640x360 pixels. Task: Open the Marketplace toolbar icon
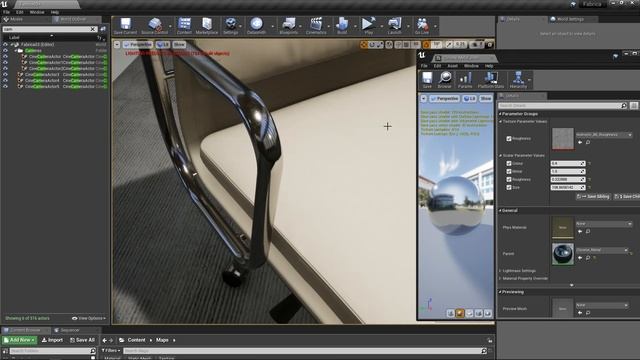[x=207, y=26]
